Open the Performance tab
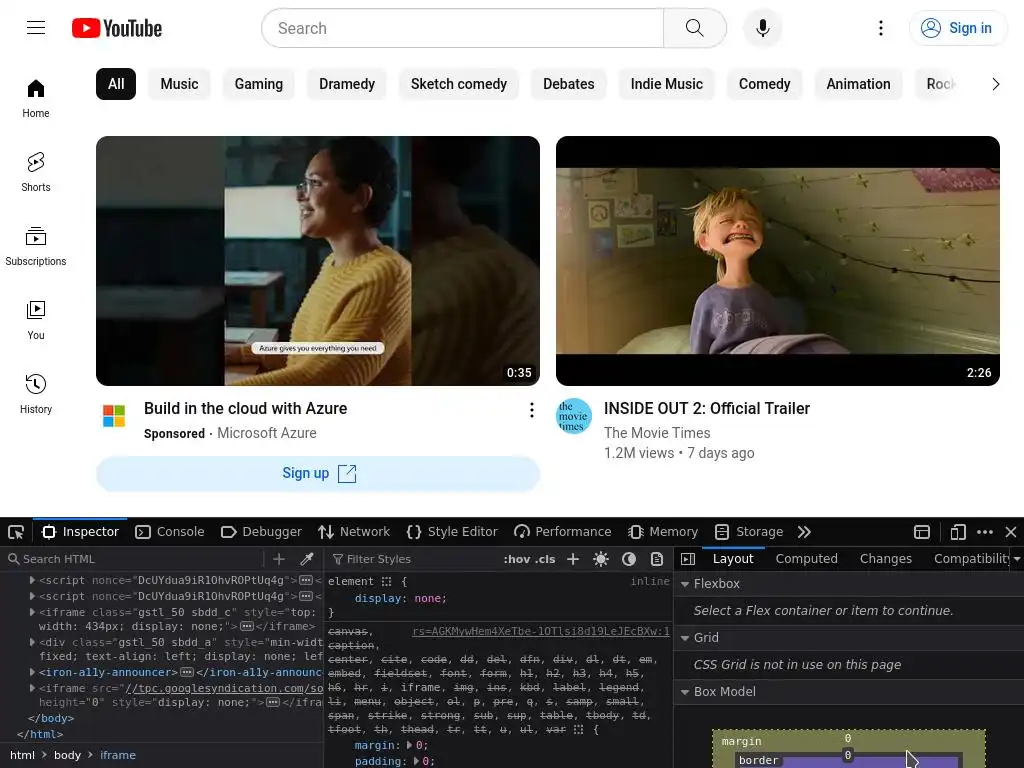The image size is (1024, 768). [563, 532]
